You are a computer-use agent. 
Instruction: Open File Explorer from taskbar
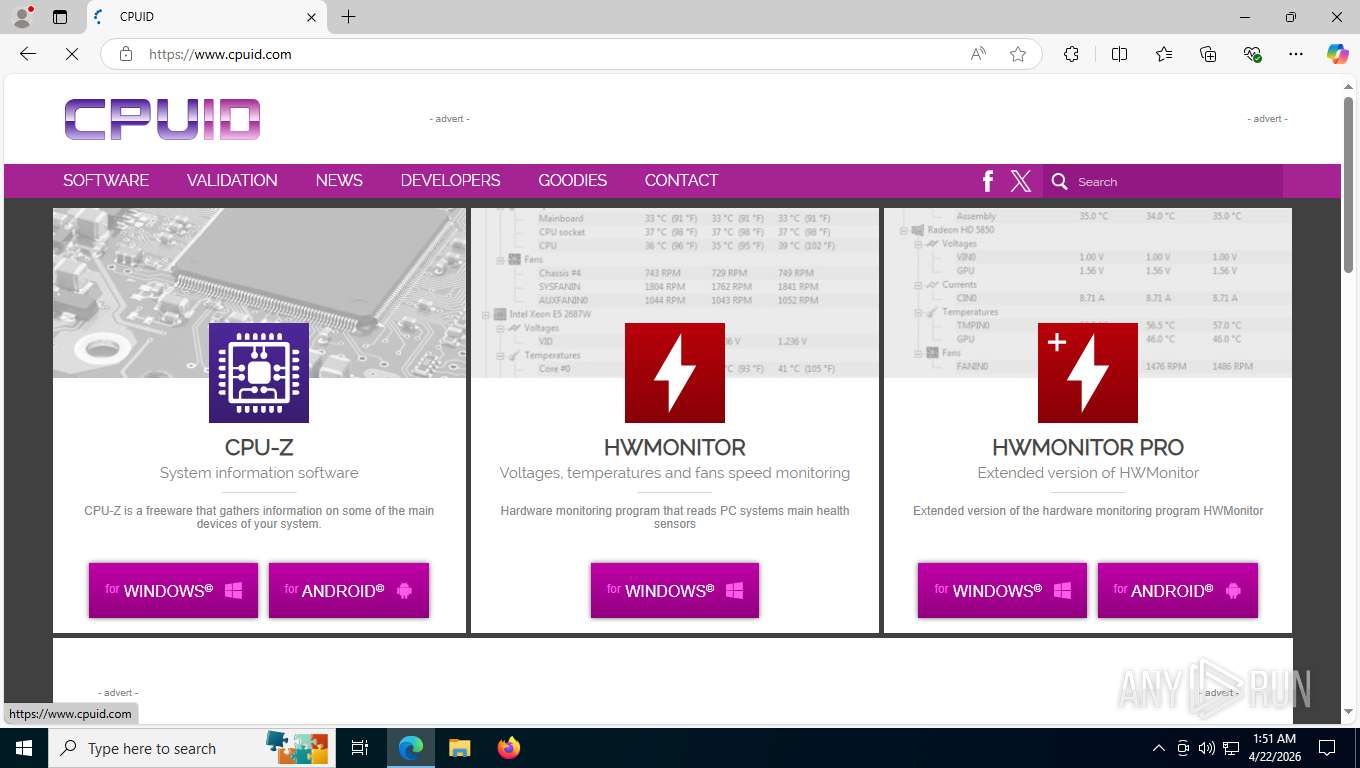[x=459, y=748]
